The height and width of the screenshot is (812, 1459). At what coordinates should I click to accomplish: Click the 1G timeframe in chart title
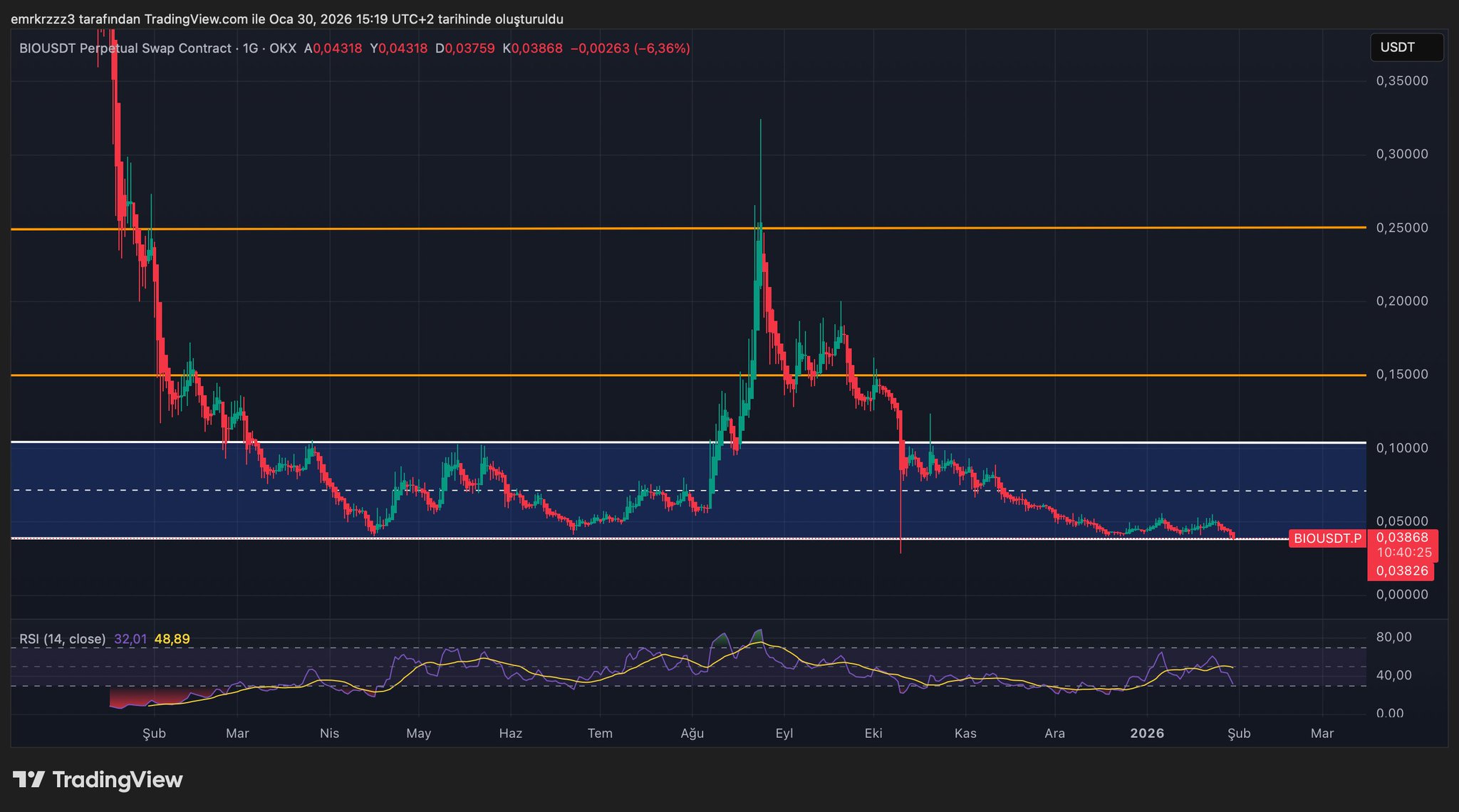250,48
